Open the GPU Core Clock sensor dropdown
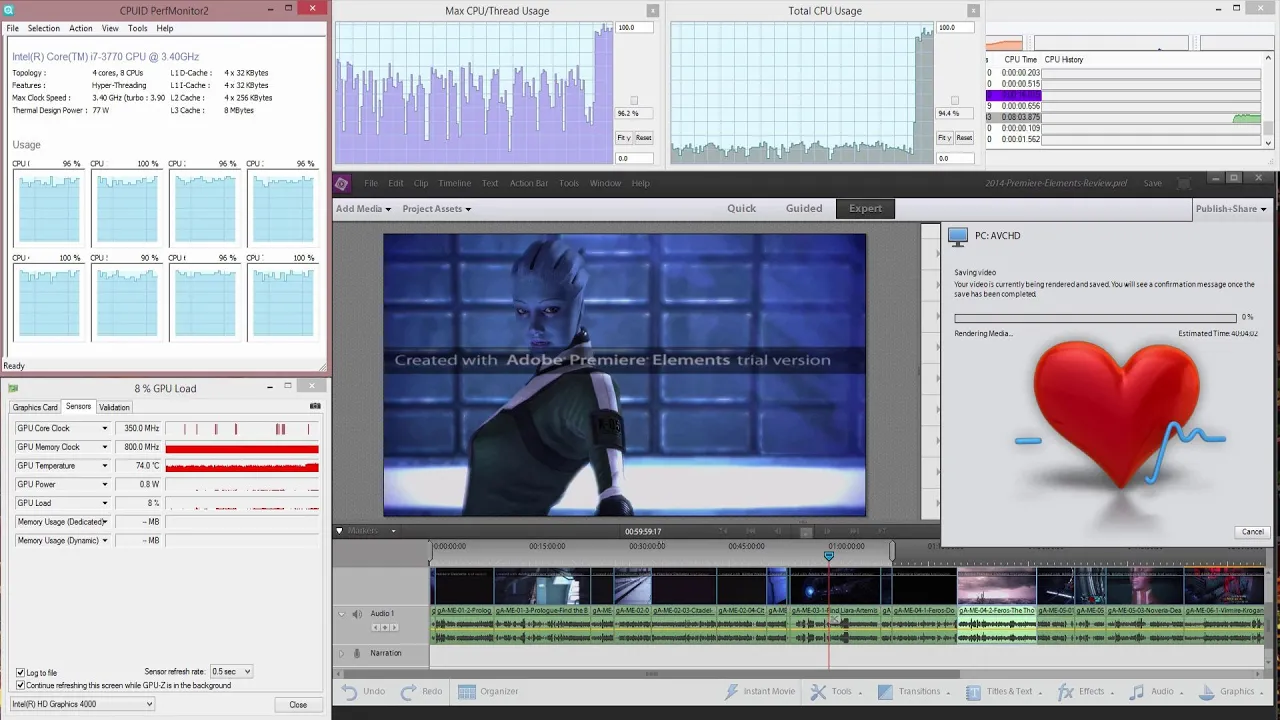 pos(104,428)
